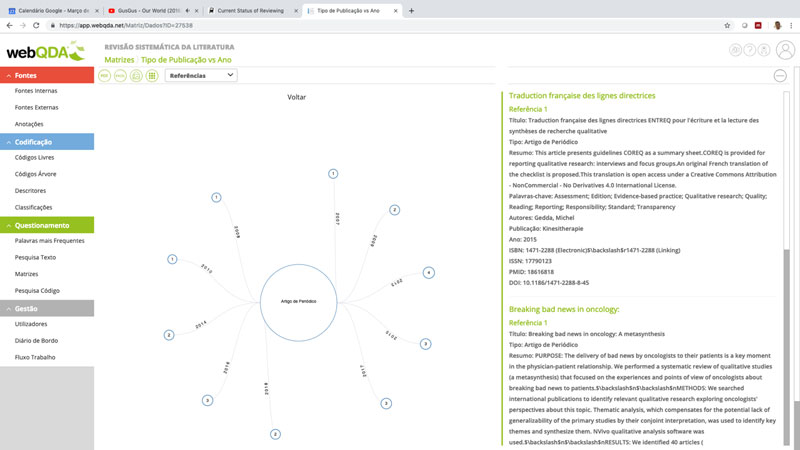Image resolution: width=800 pixels, height=450 pixels.
Task: Open Fluxo Trabalho
Action: (35, 357)
